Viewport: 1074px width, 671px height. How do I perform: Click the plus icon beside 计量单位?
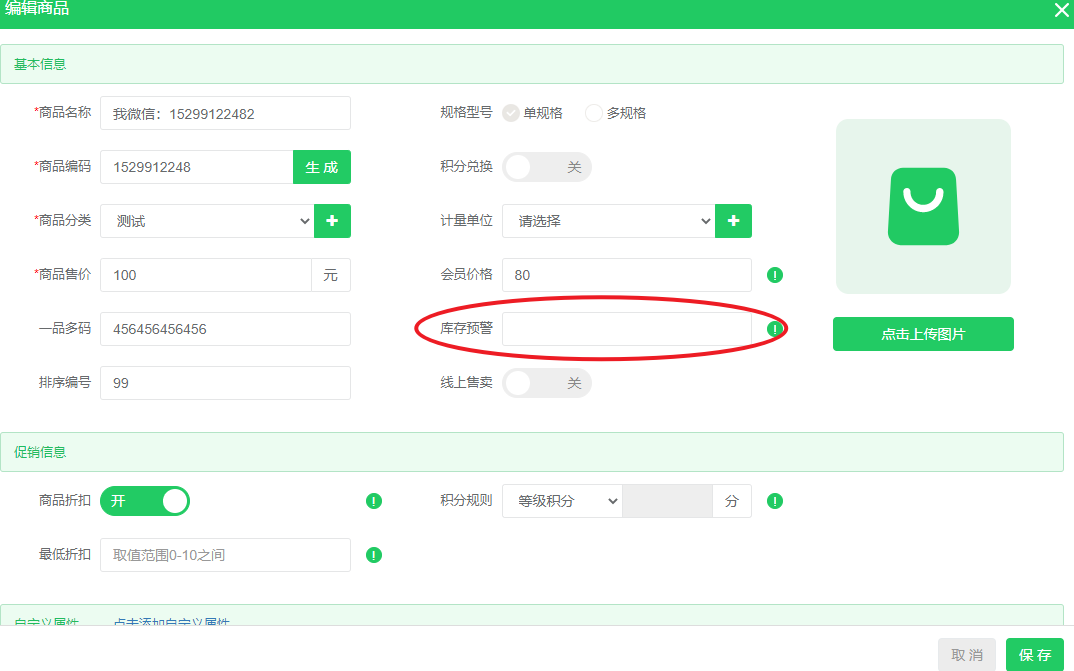click(x=733, y=221)
